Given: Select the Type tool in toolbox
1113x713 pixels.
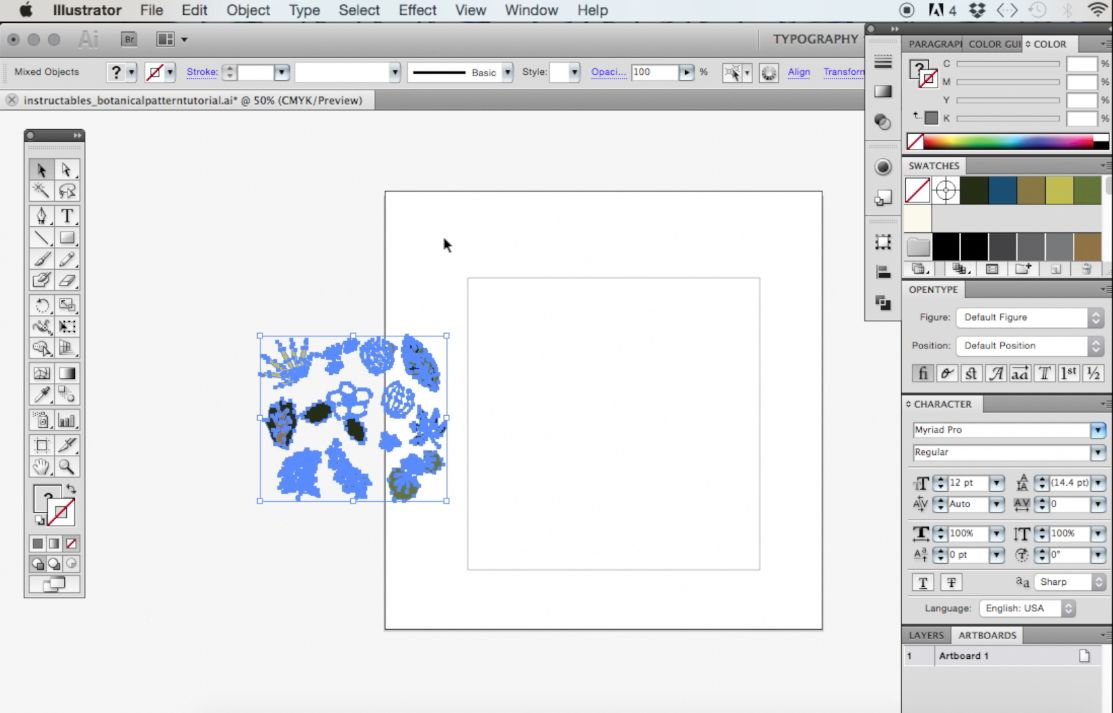Looking at the screenshot, I should (x=67, y=216).
